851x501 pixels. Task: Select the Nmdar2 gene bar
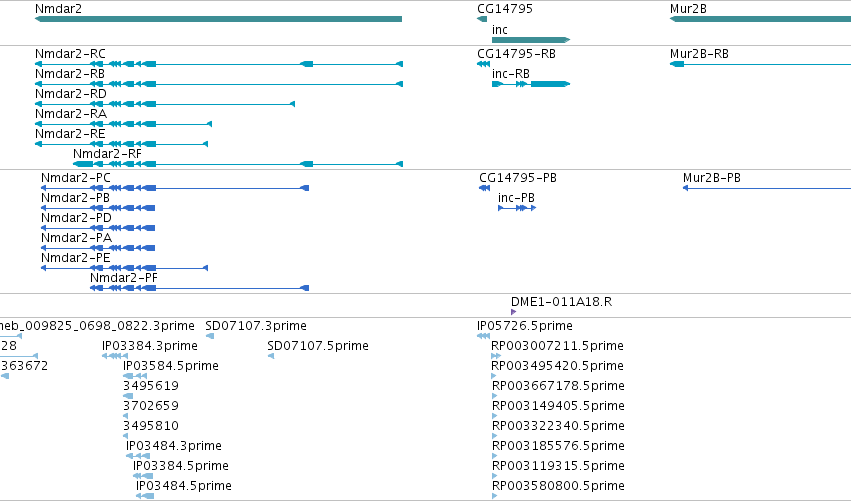[x=218, y=19]
